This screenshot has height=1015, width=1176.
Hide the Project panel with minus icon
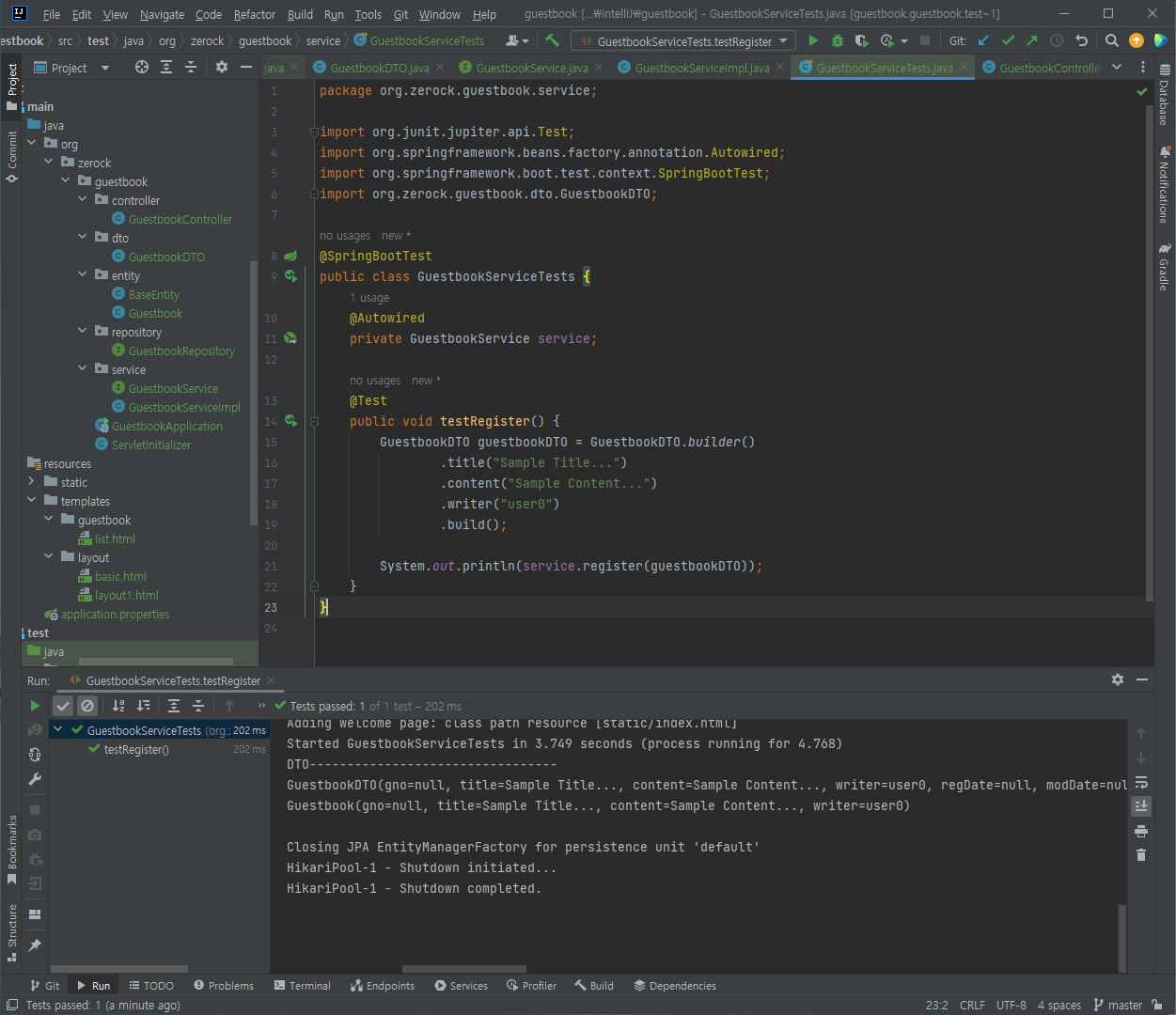tap(246, 67)
